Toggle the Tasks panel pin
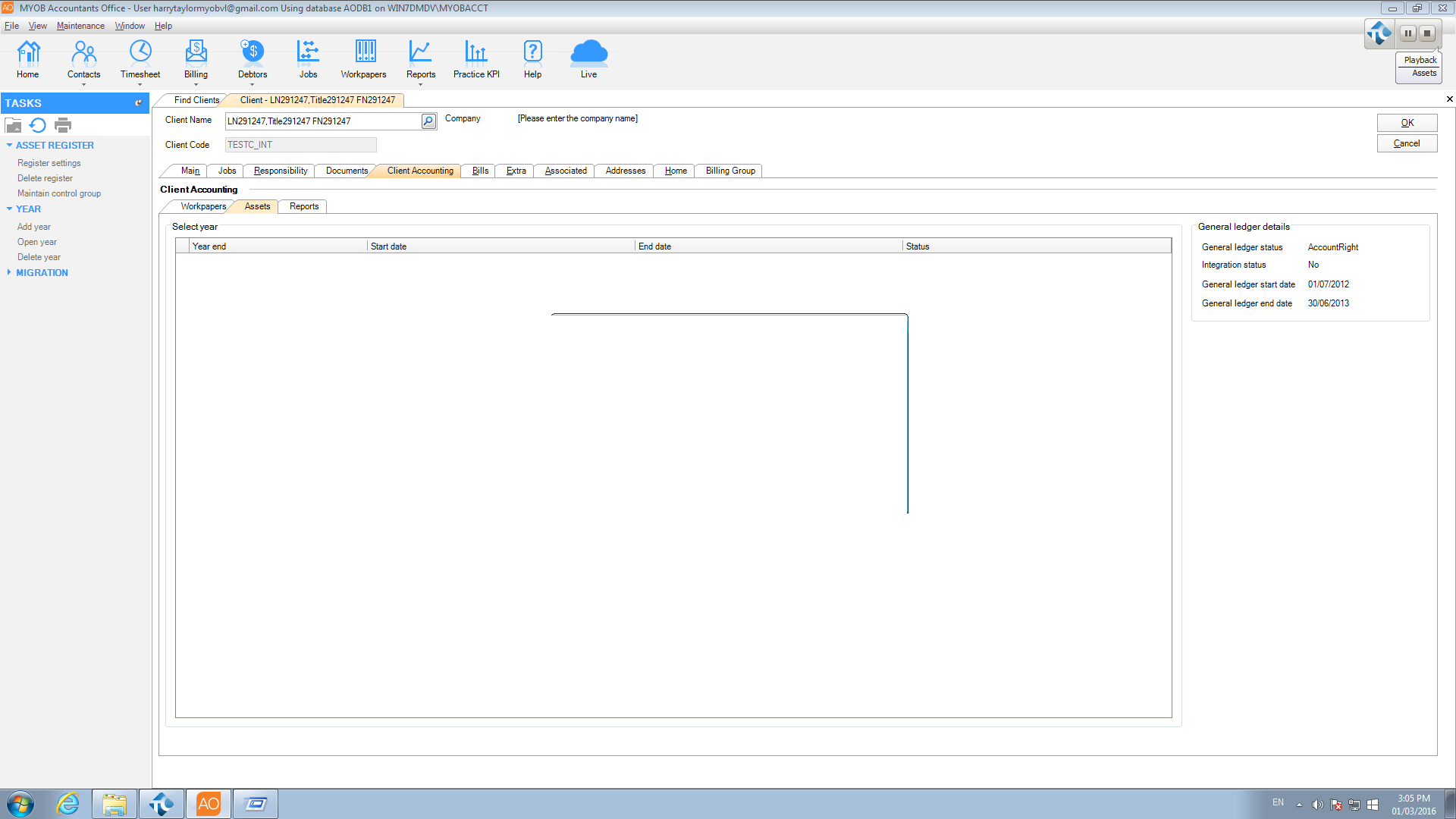1456x819 pixels. 138,103
